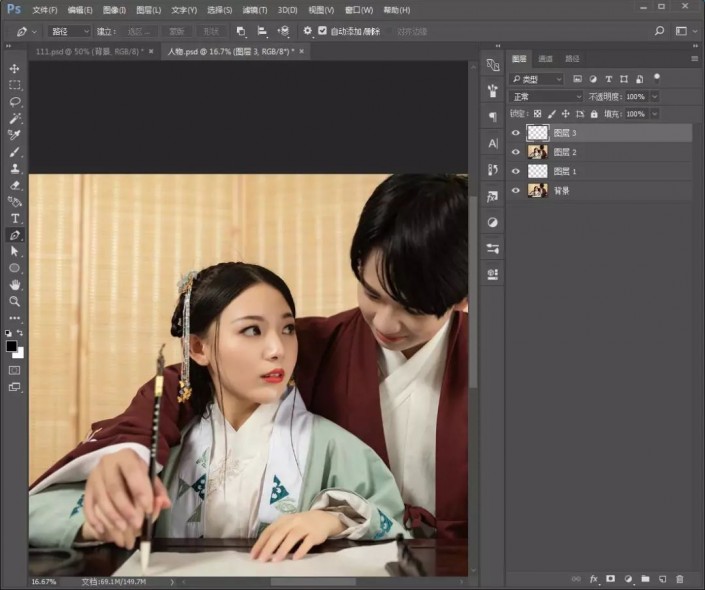The width and height of the screenshot is (705, 590).
Task: Open the Adjustments panel icon
Action: tap(493, 222)
